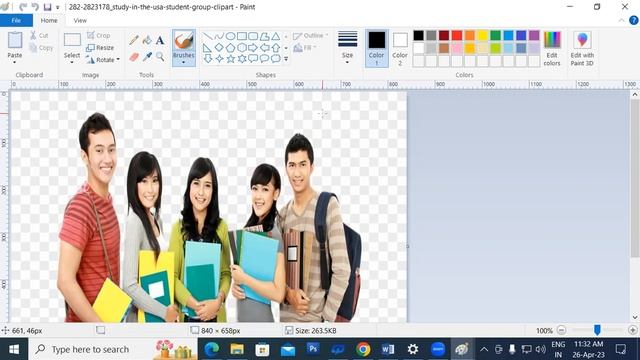Choose the Five-point star shape
640x360 pixels.
(231, 59)
